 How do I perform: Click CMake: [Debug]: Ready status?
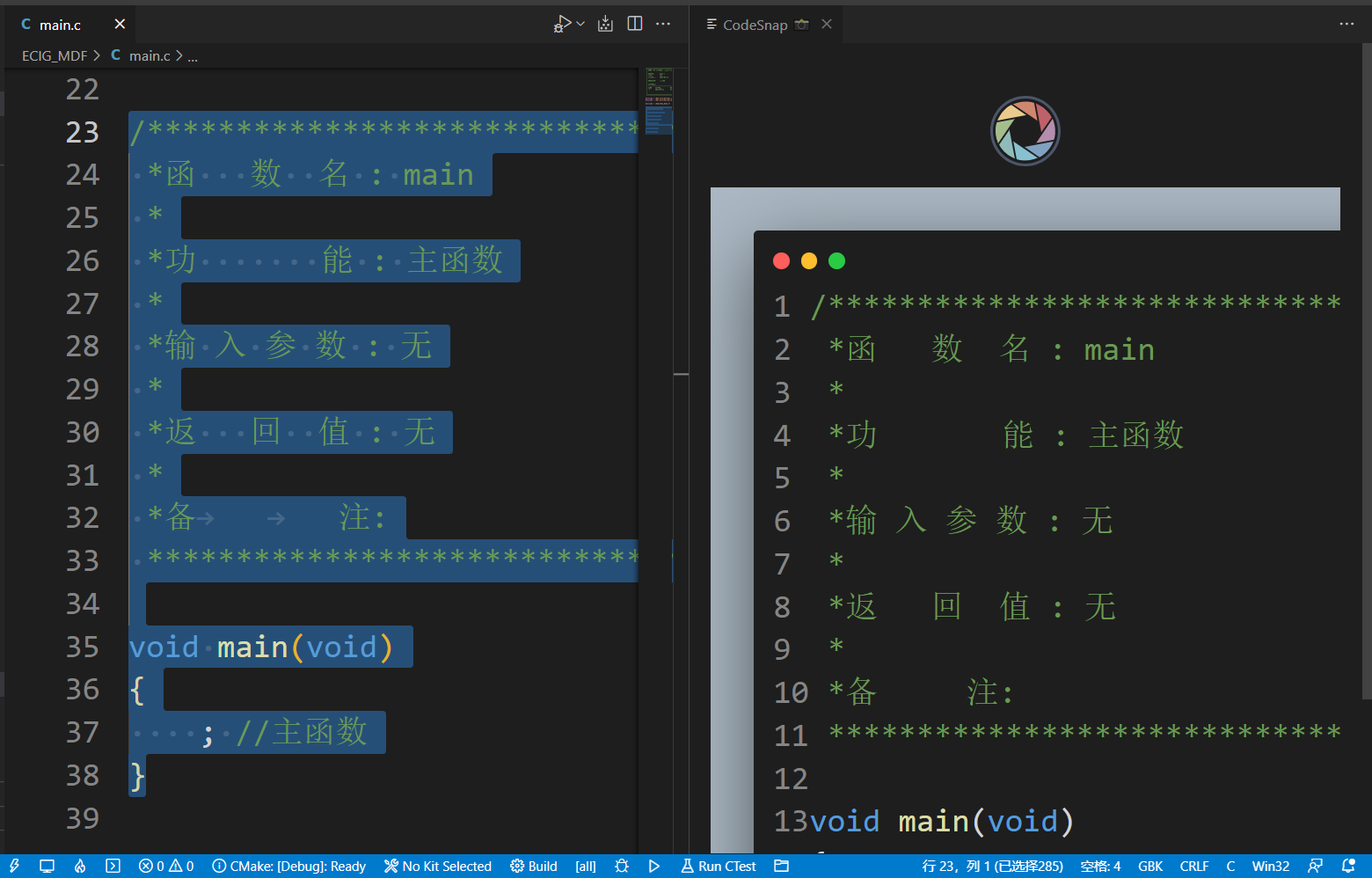tap(289, 866)
